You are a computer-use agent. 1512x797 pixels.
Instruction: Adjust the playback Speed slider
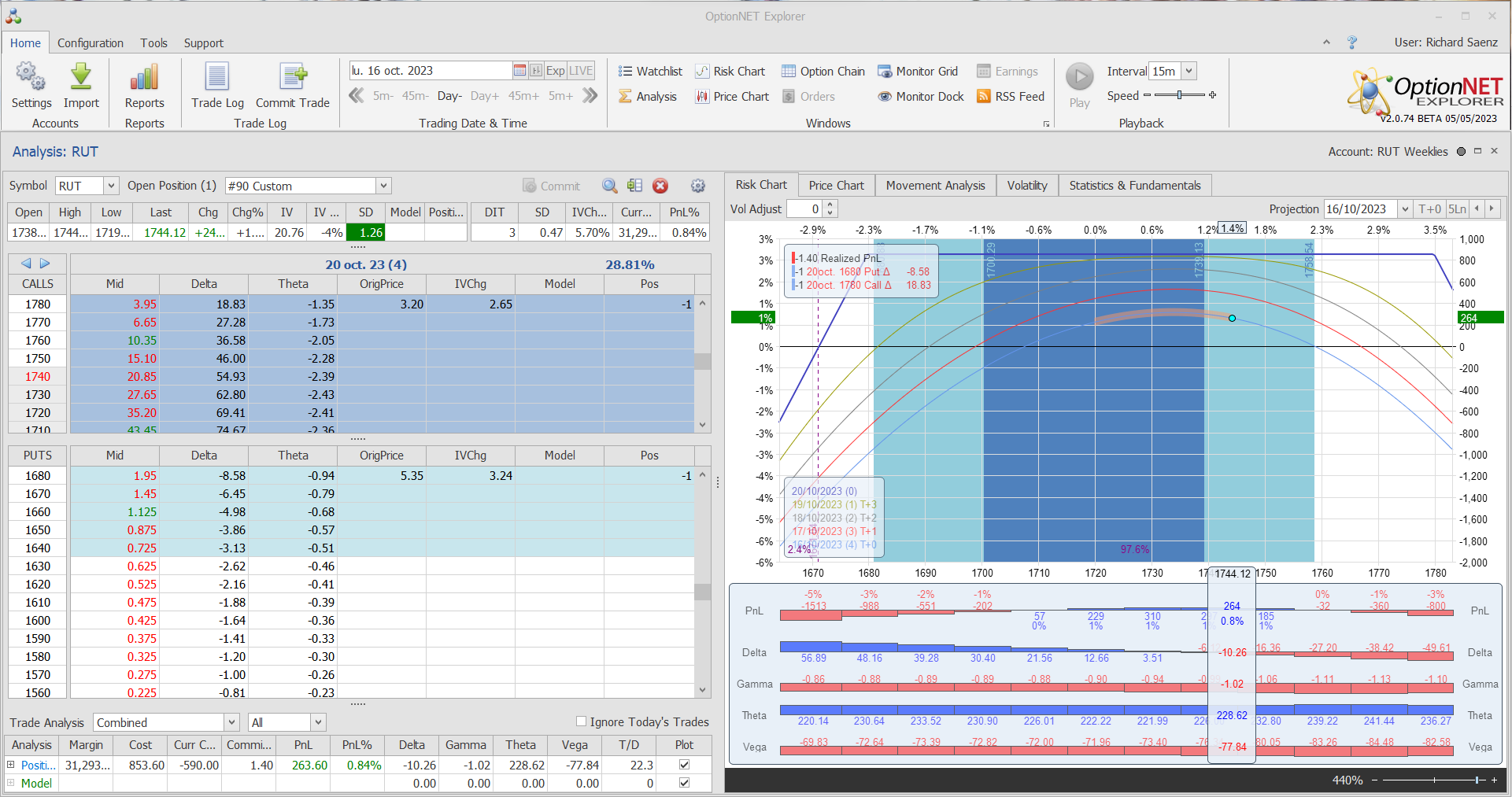coord(1179,95)
